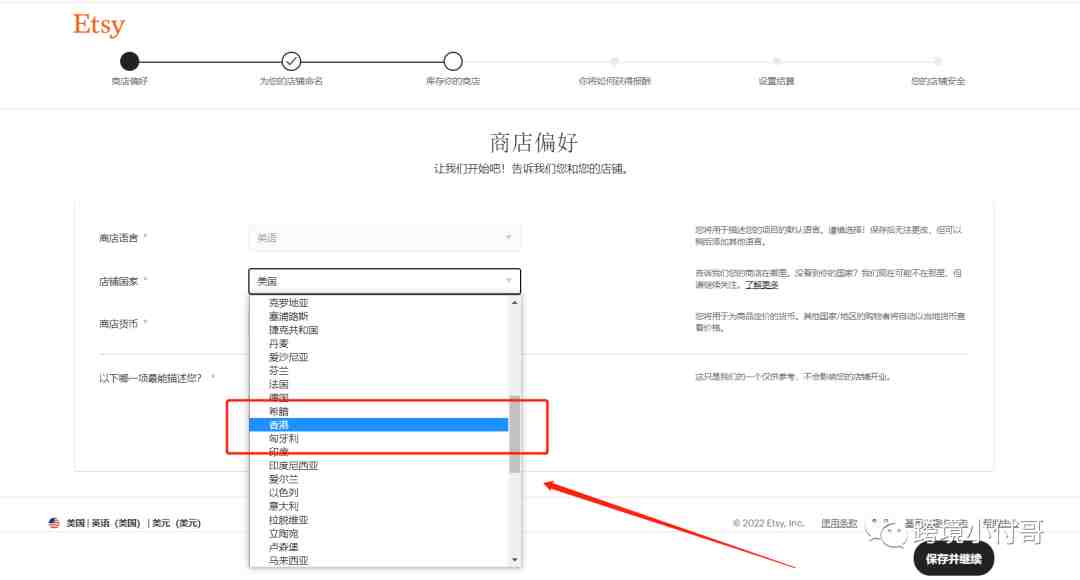Screen dimensions: 1080x580
Task: Select the empty 库存你的商店 step circle
Action: coord(453,61)
